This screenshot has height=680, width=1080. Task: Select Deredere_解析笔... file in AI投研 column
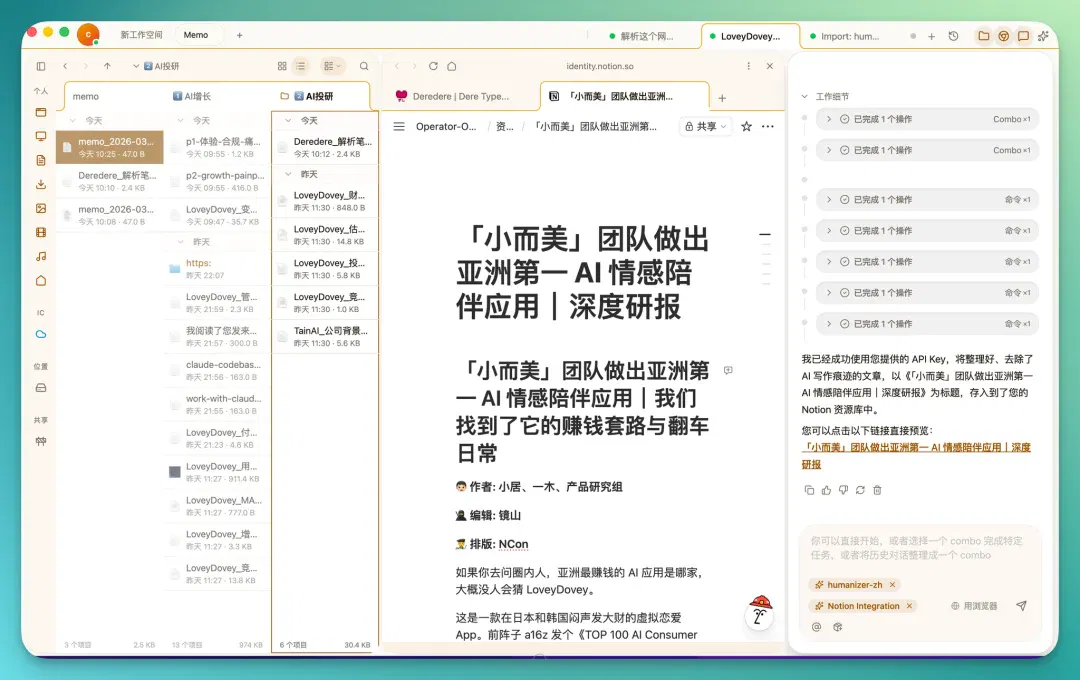click(325, 147)
